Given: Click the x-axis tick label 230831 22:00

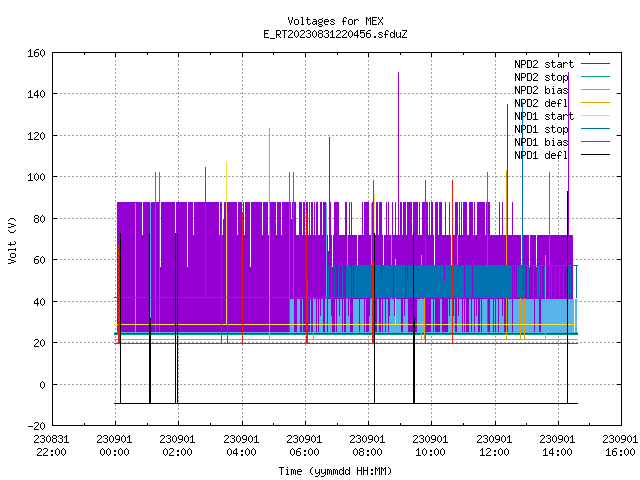Looking at the screenshot, I should pyautogui.click(x=51, y=446).
